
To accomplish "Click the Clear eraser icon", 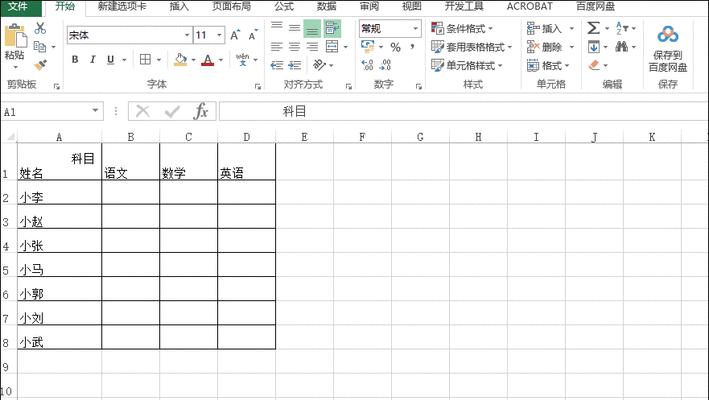I will [x=595, y=66].
